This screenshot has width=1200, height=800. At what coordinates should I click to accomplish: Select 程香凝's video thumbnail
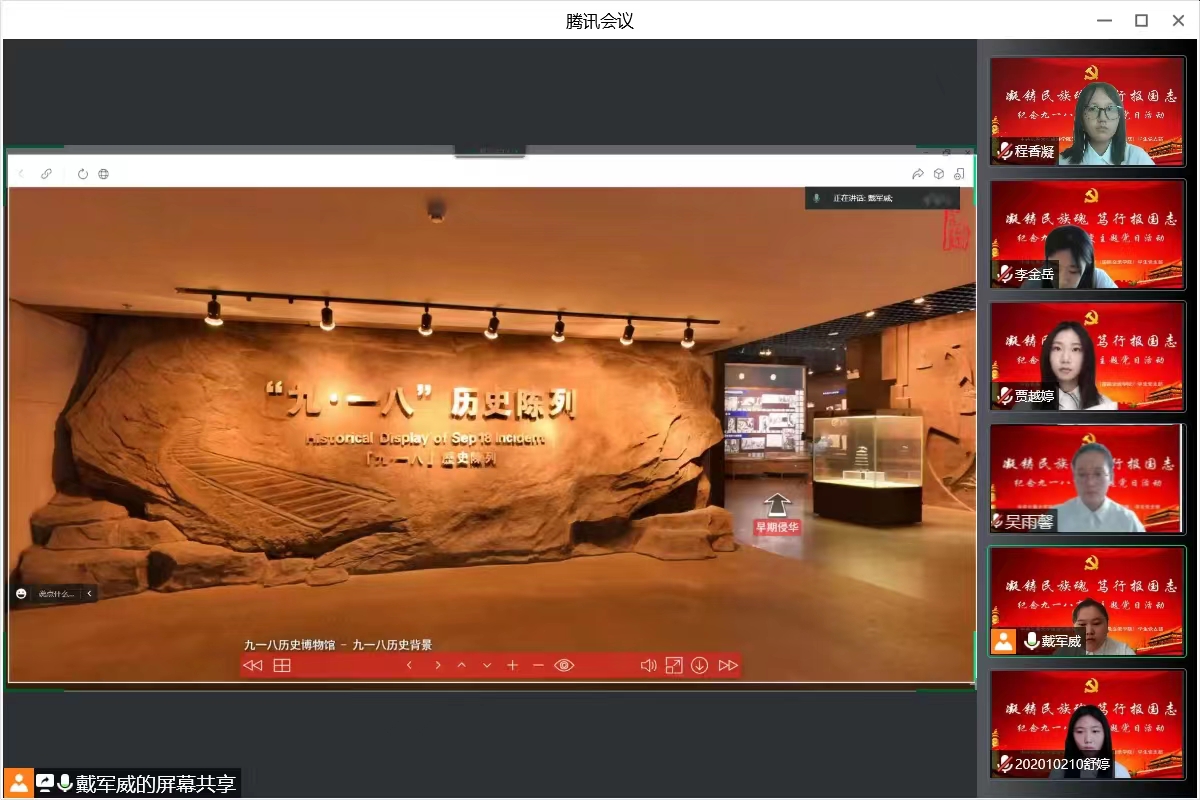1087,111
